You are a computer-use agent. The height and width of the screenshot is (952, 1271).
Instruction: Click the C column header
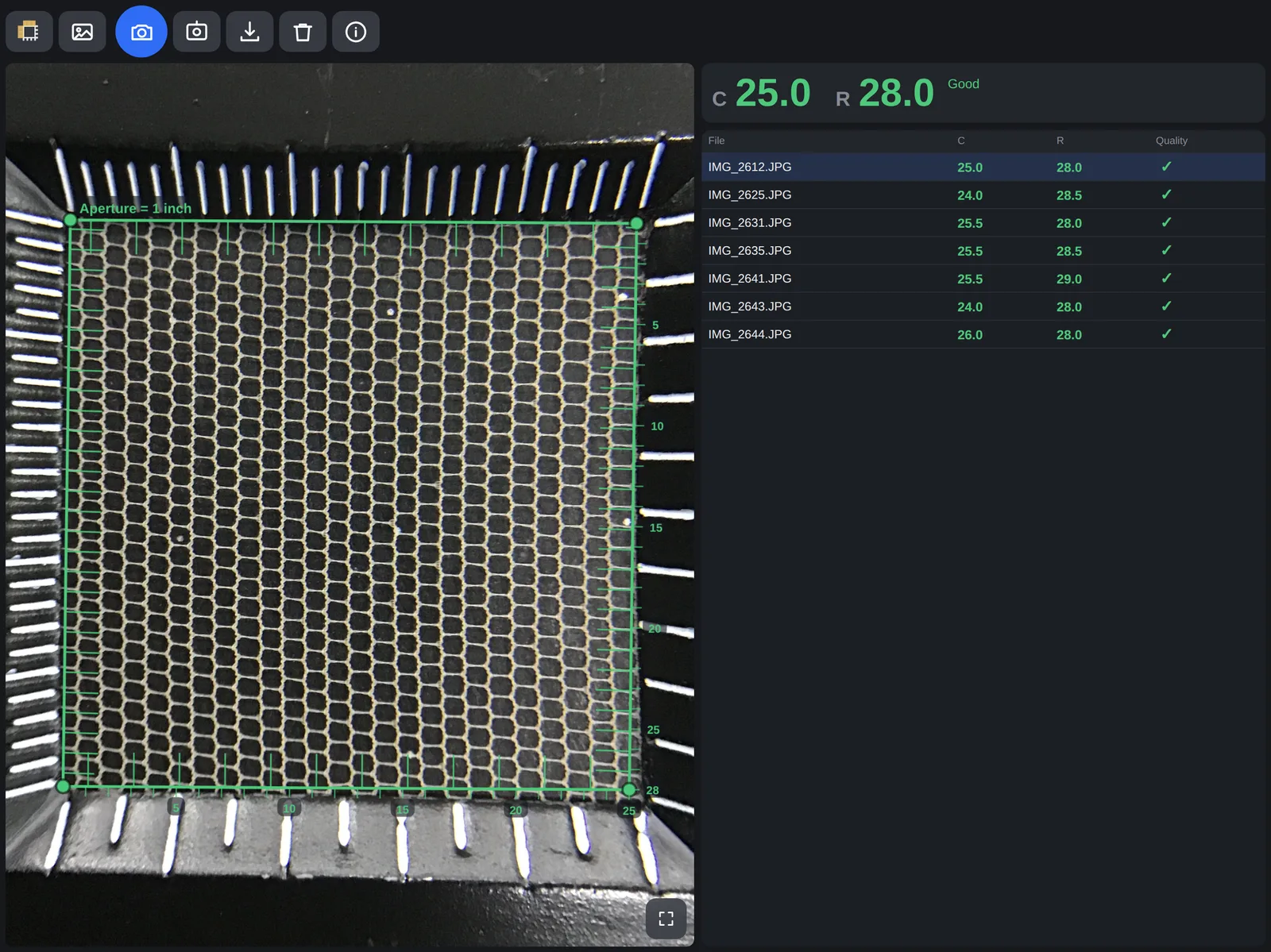(x=961, y=141)
